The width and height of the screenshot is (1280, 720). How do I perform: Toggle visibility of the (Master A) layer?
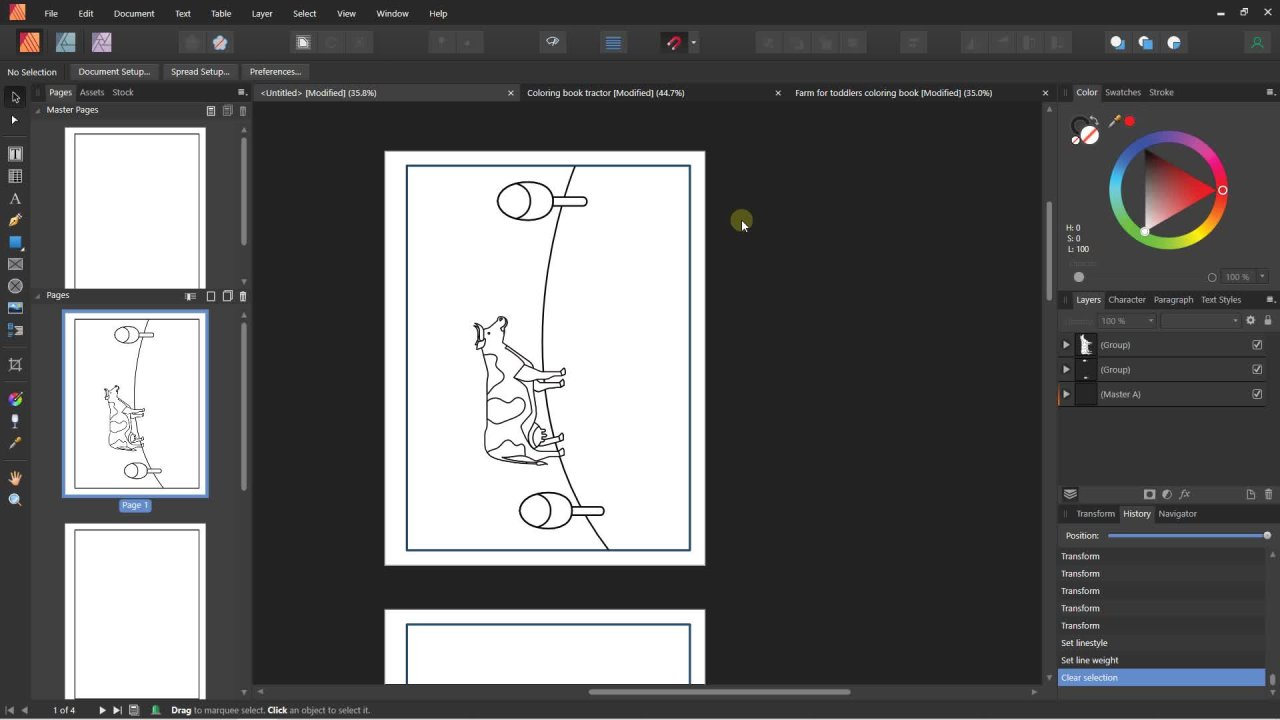coord(1257,394)
